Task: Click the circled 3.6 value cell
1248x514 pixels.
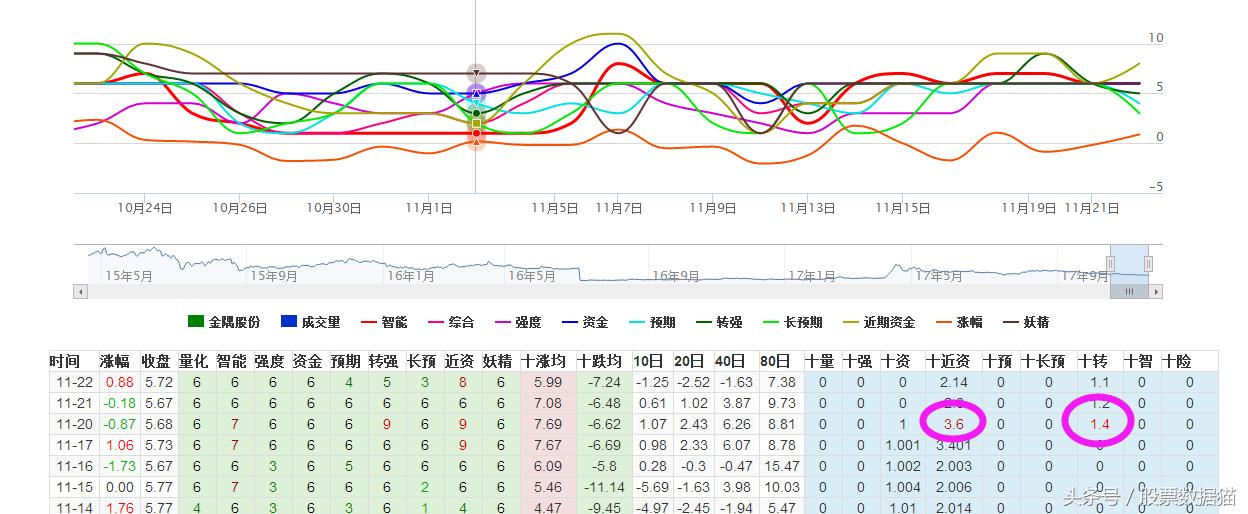Action: coord(952,424)
